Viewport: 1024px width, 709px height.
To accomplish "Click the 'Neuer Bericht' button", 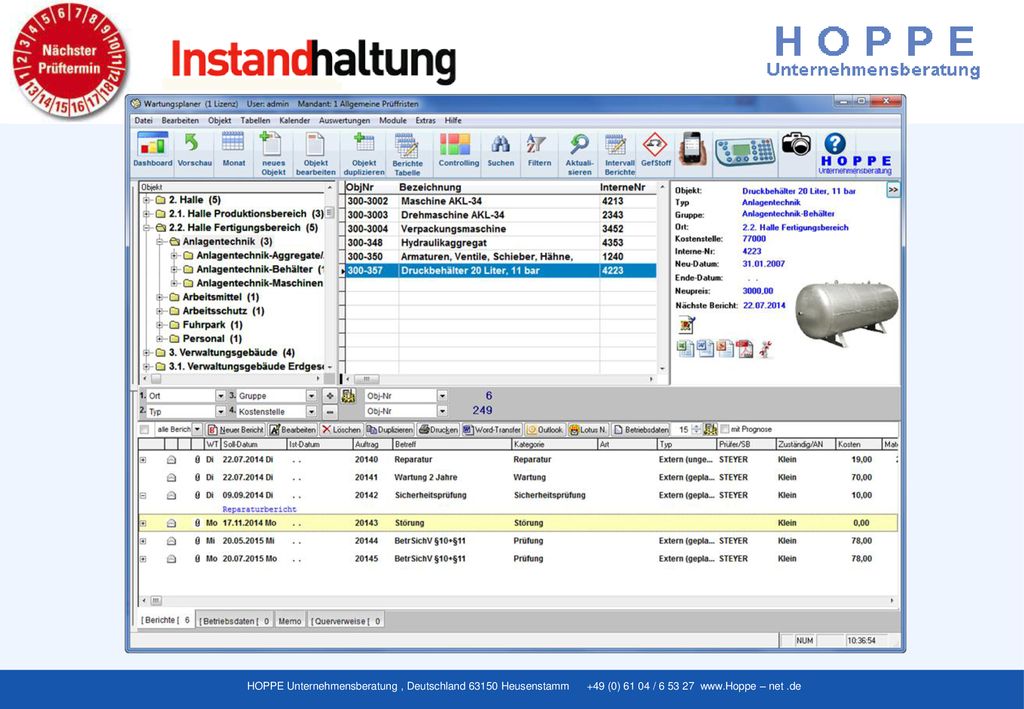I will pyautogui.click(x=236, y=430).
